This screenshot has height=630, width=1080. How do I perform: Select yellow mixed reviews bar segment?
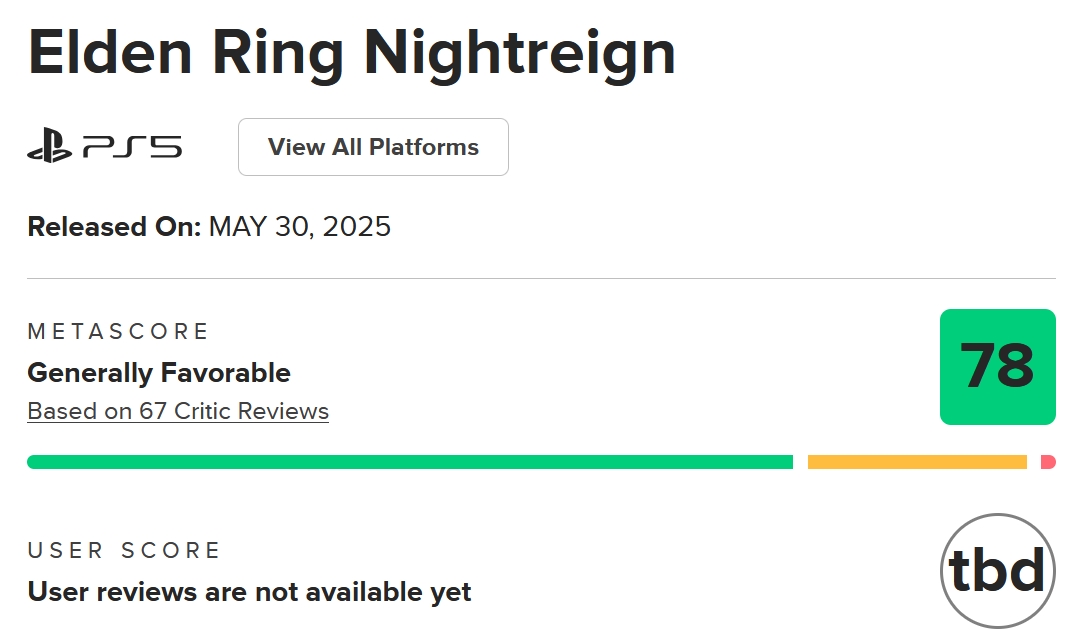pyautogui.click(x=917, y=462)
